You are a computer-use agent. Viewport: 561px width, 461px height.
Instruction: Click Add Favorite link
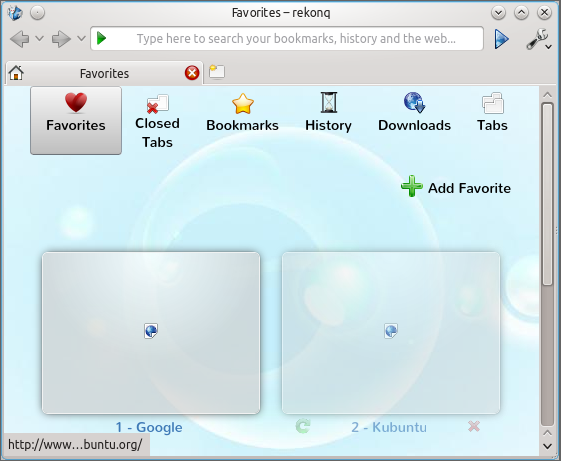pyautogui.click(x=456, y=187)
